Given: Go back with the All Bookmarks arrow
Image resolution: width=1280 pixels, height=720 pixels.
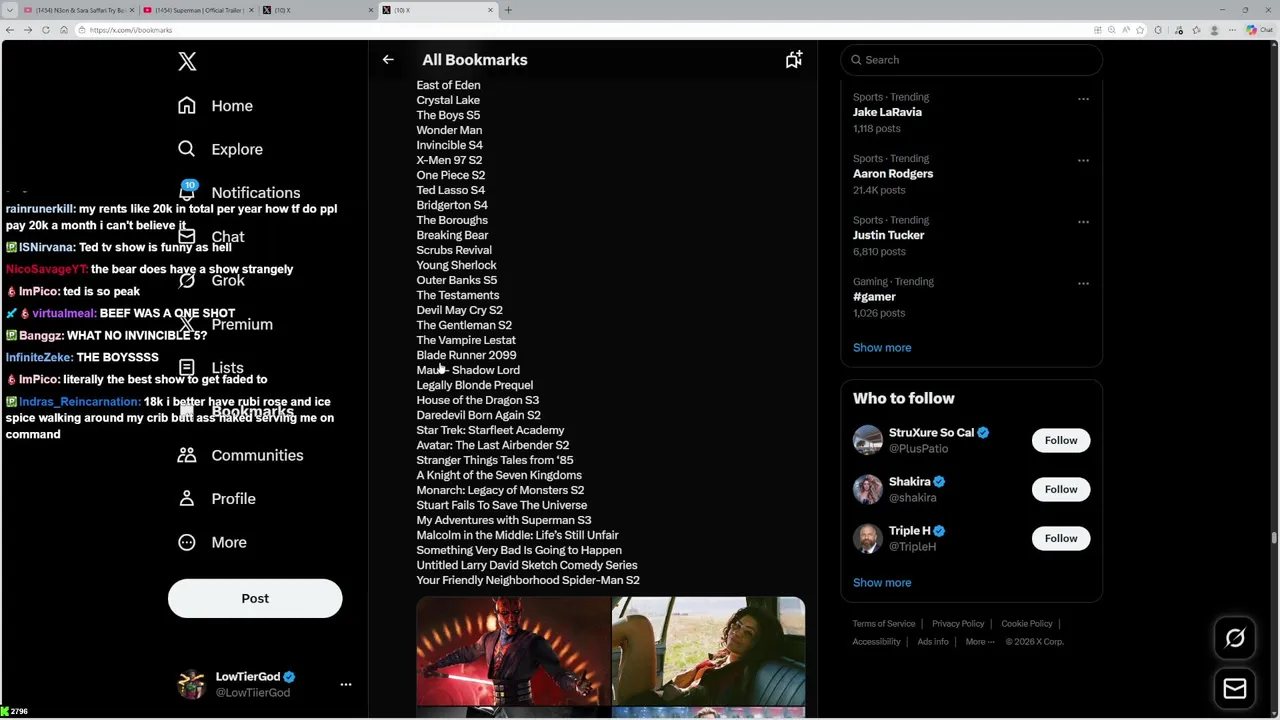Looking at the screenshot, I should pyautogui.click(x=388, y=60).
